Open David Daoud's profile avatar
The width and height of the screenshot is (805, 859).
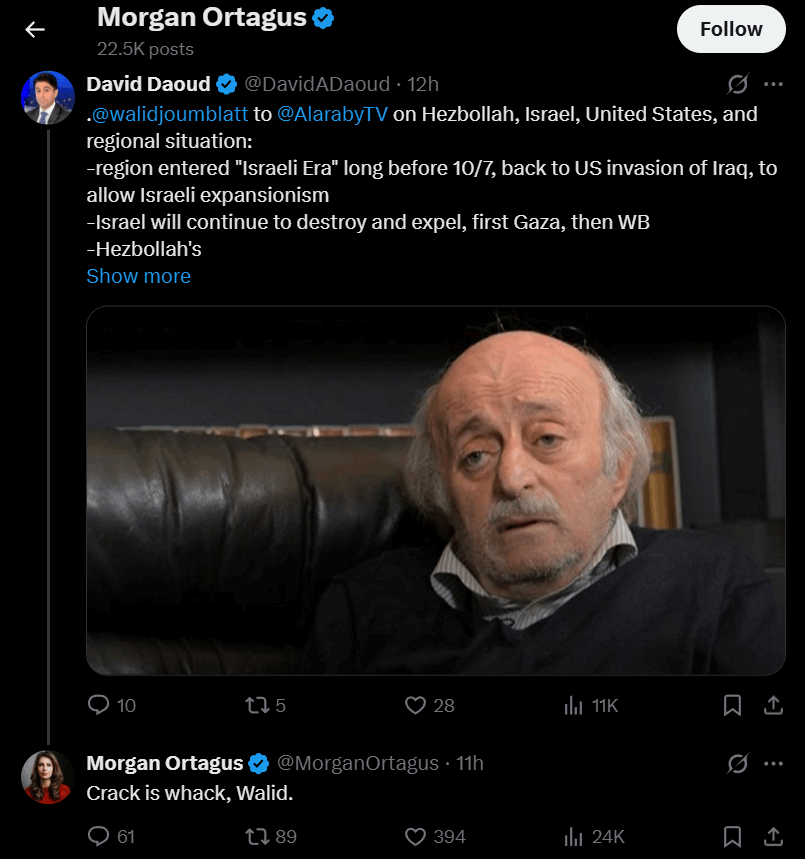[x=47, y=97]
